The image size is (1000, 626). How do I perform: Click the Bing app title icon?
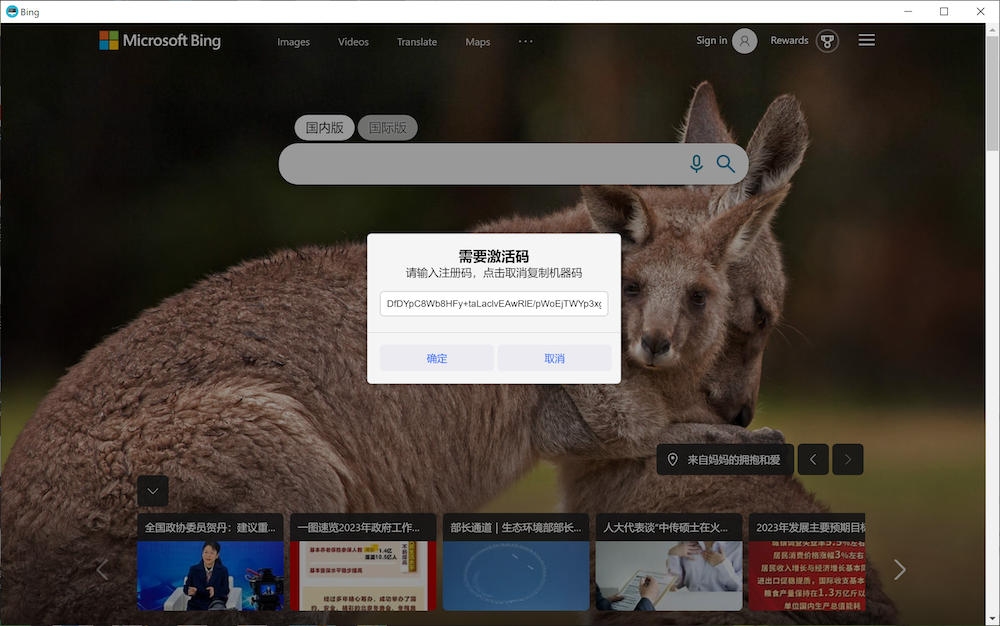[x=11, y=11]
